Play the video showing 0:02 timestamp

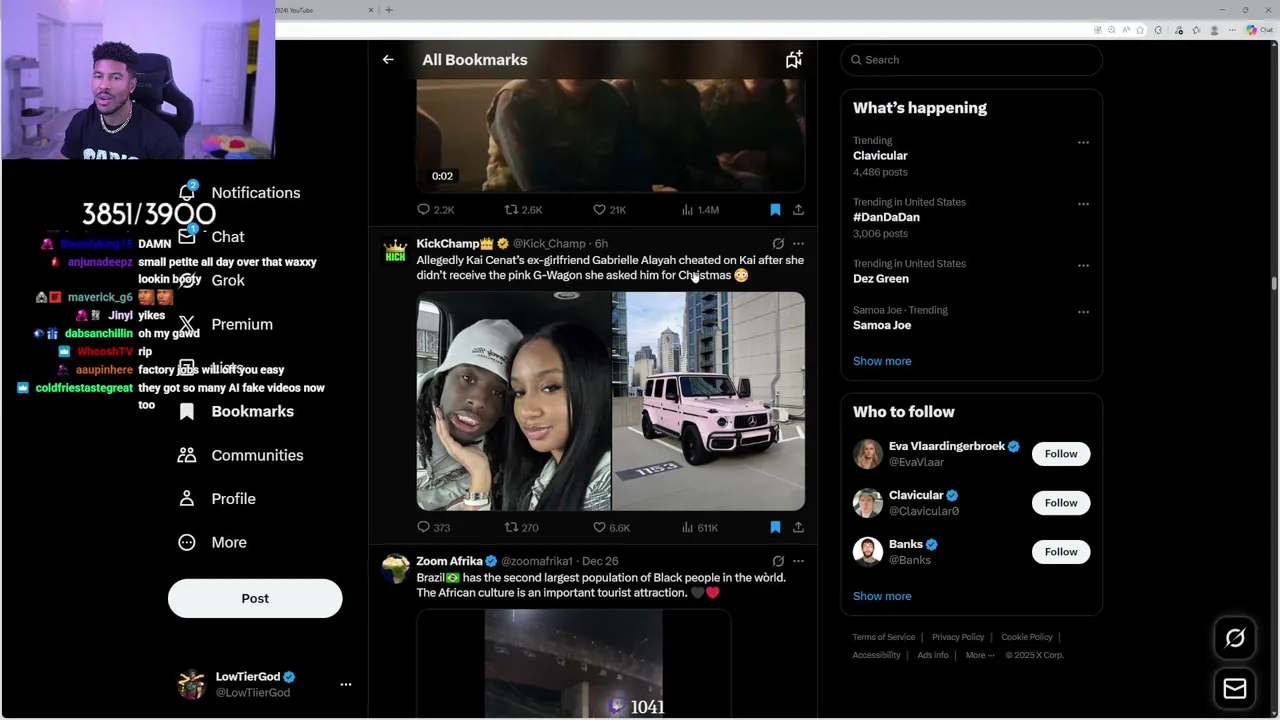[x=610, y=135]
